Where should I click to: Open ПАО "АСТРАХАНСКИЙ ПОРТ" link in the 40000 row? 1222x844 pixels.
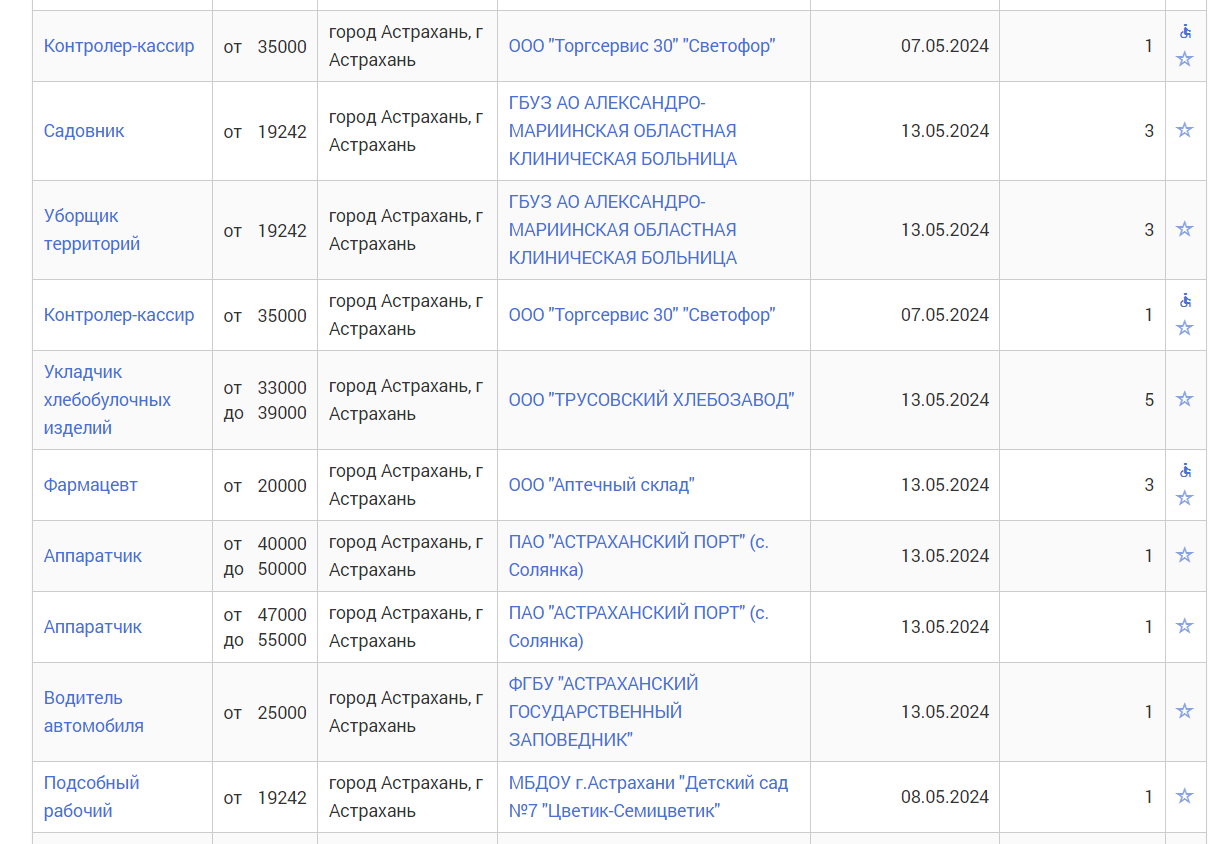639,556
